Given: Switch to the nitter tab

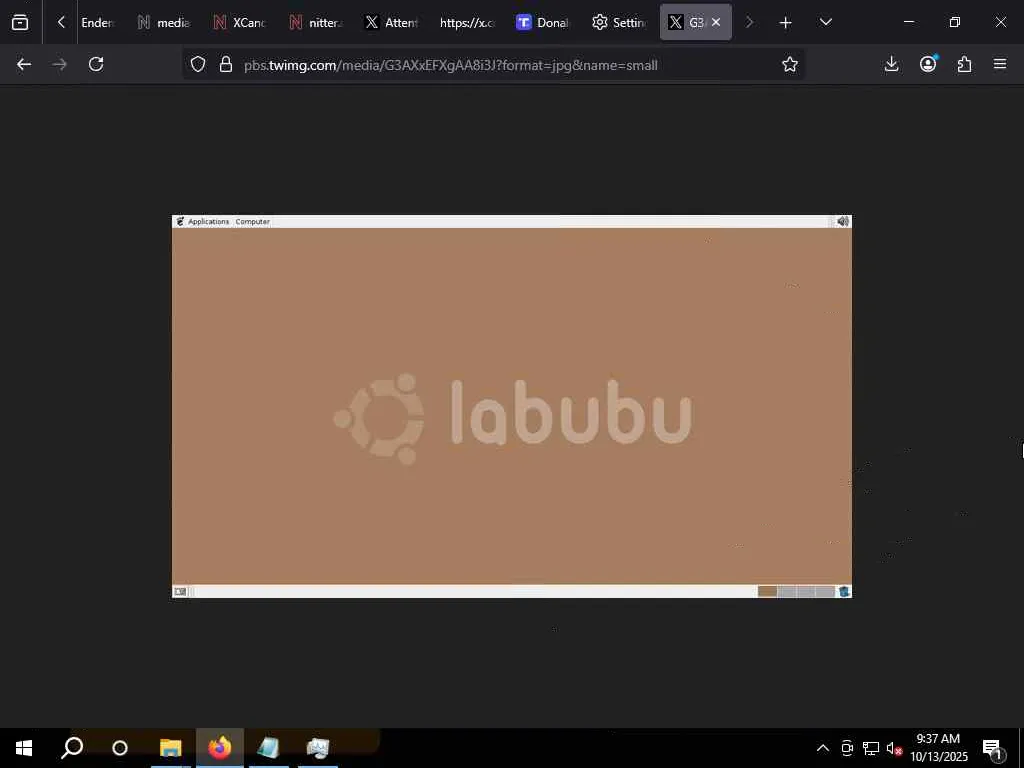Looking at the screenshot, I should tap(316, 22).
